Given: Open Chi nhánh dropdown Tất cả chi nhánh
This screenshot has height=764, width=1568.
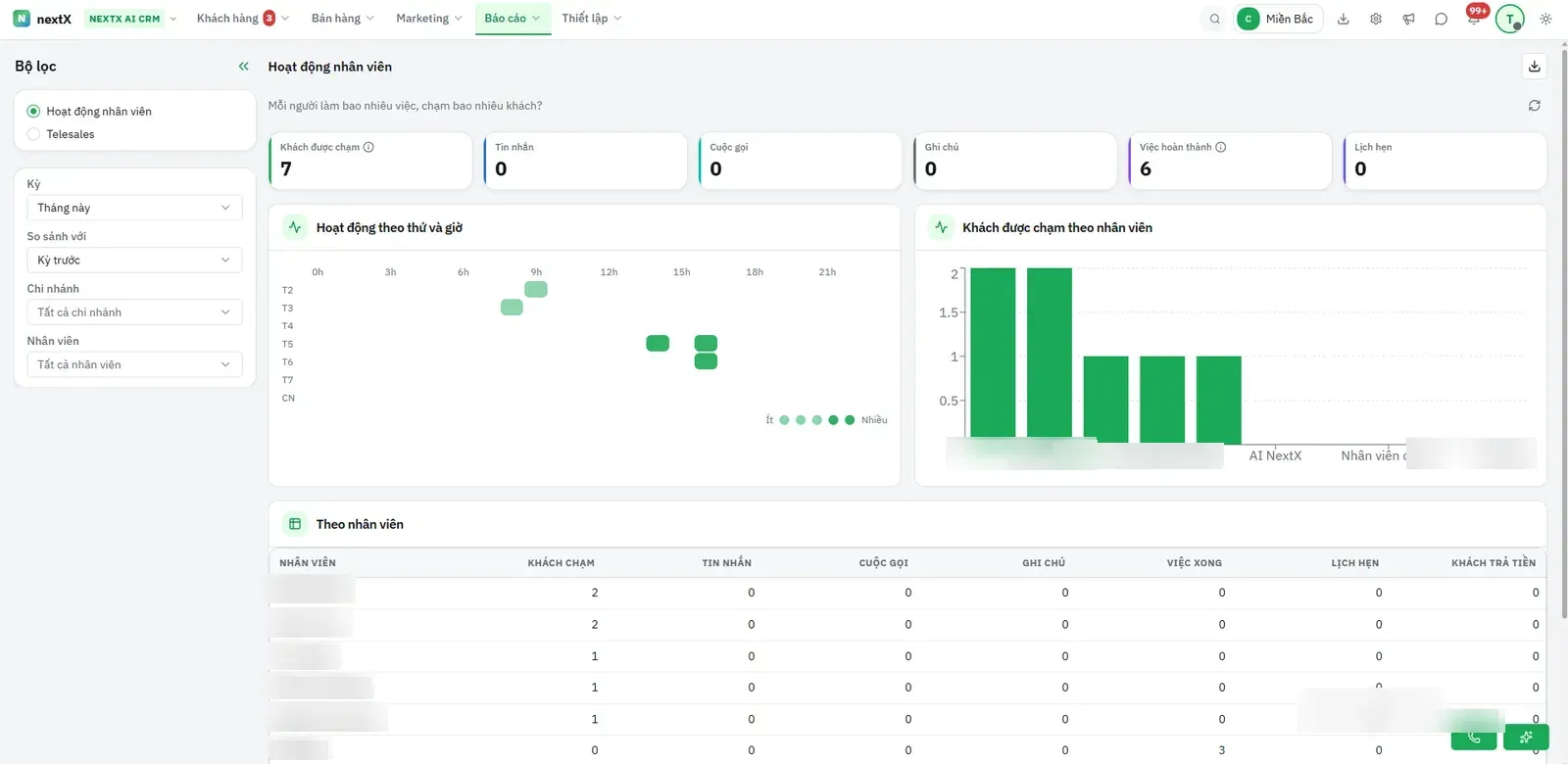Looking at the screenshot, I should coord(134,312).
